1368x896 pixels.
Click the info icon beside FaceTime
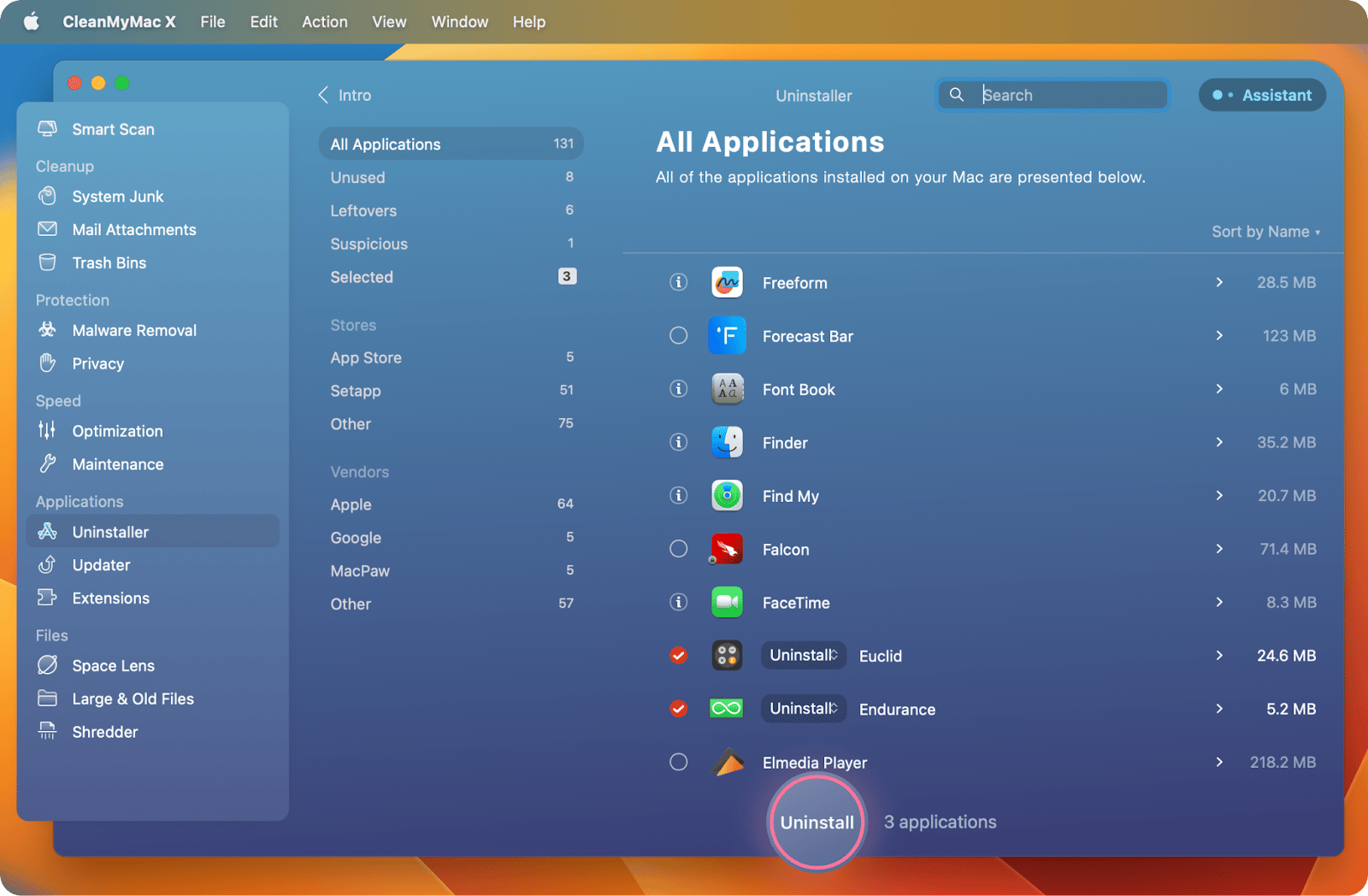(678, 602)
